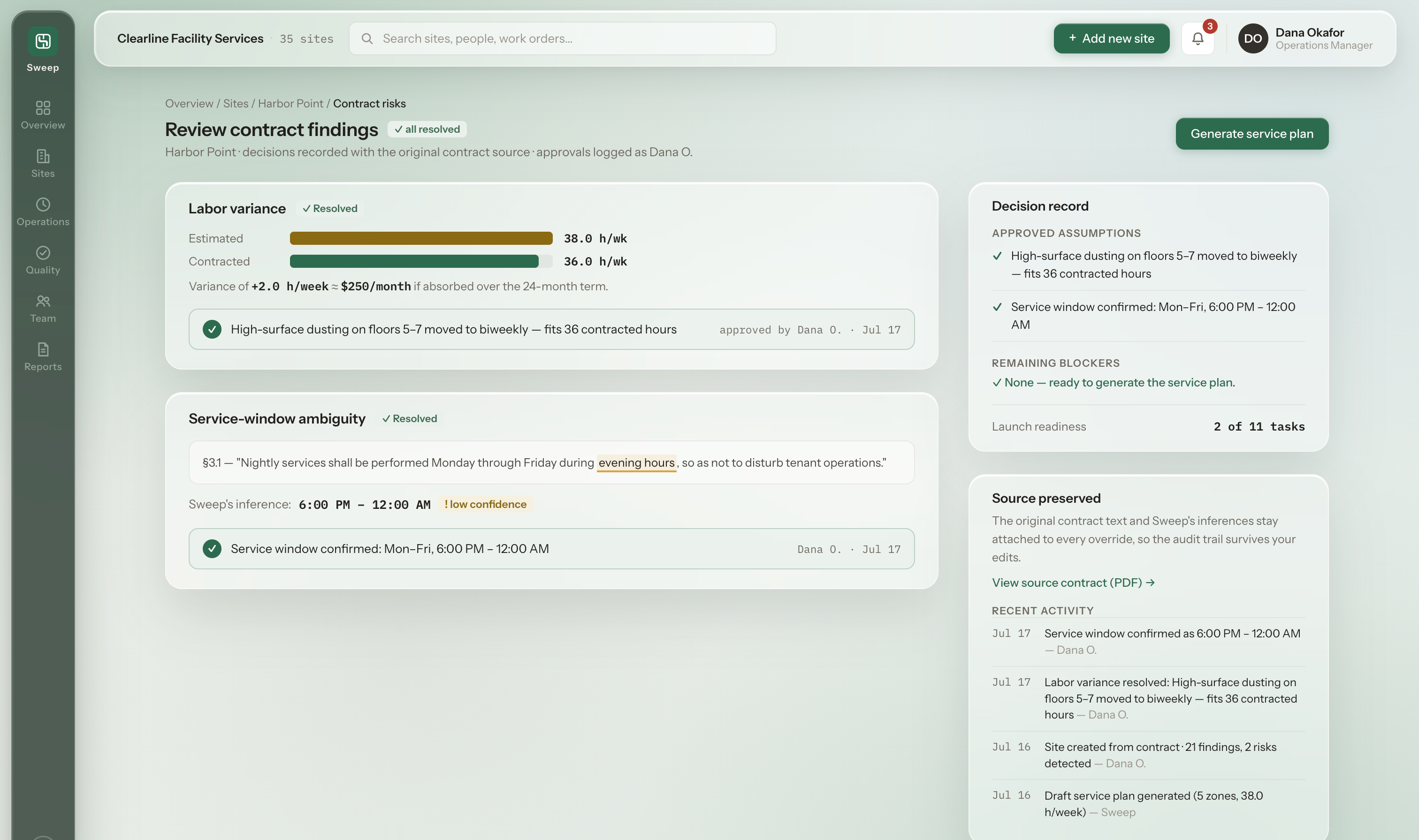Click the 35 sites count
The height and width of the screenshot is (840, 1419).
[x=306, y=38]
